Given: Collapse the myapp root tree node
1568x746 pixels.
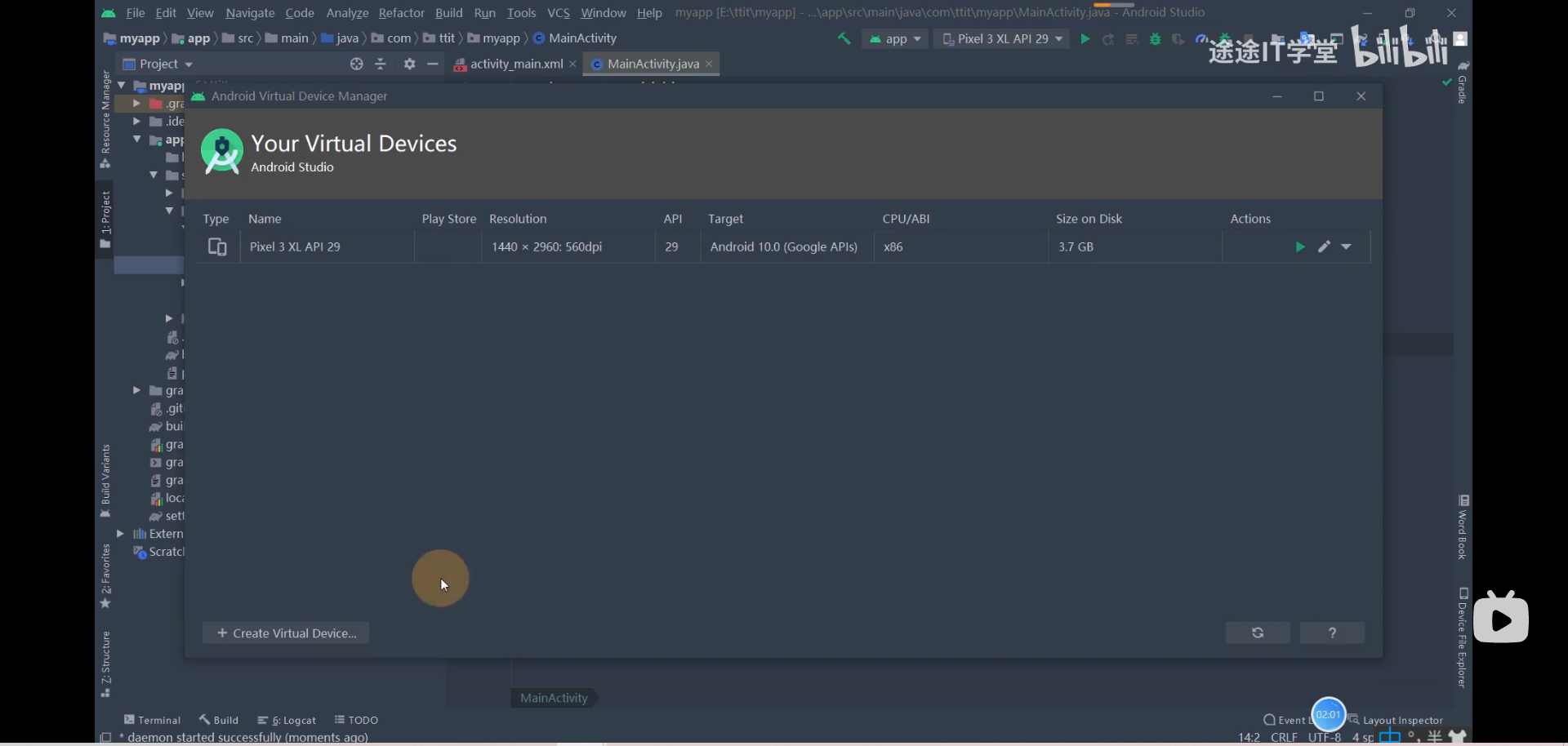Looking at the screenshot, I should tap(122, 85).
